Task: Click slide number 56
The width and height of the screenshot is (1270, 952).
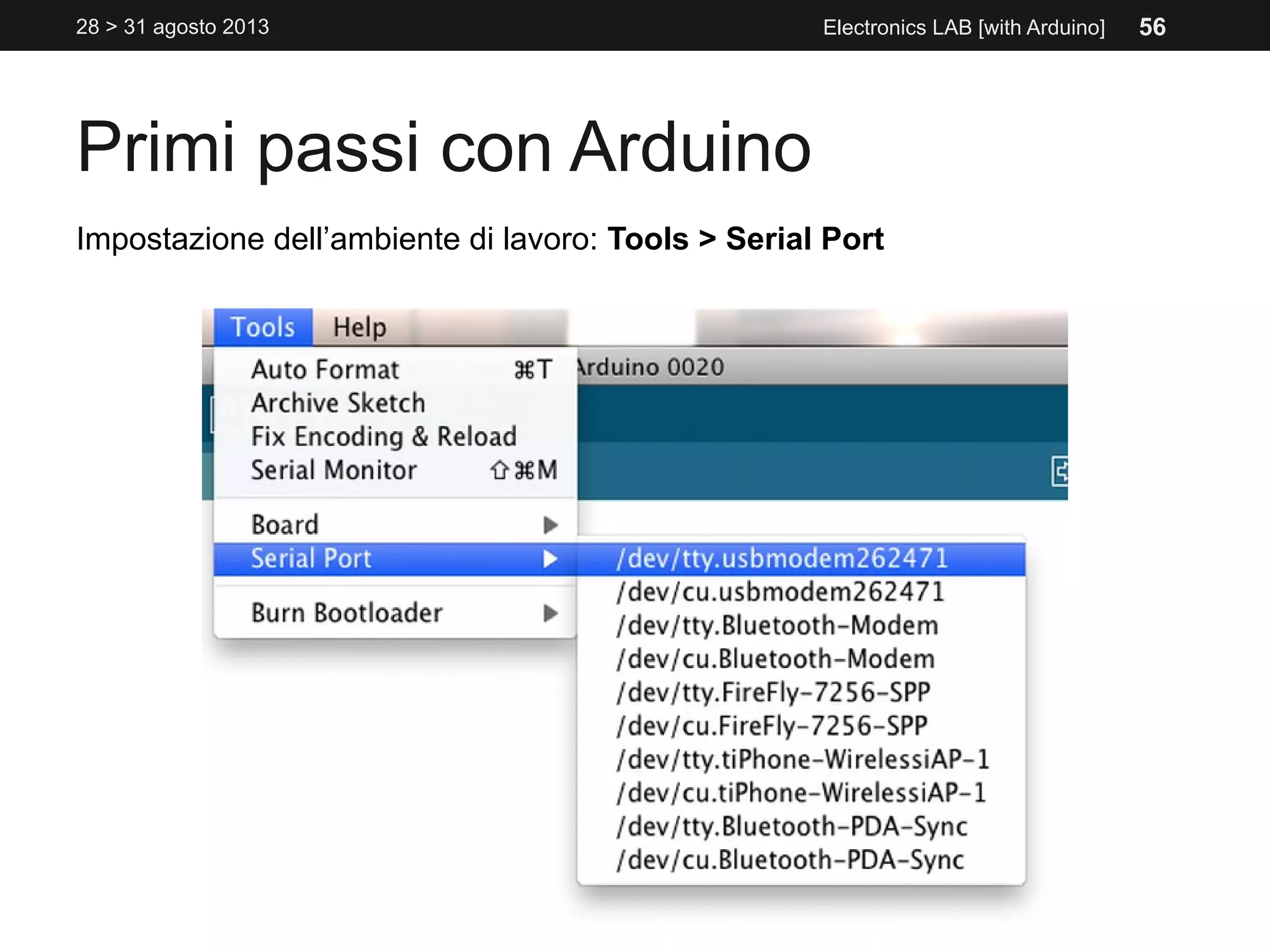Action: click(x=1152, y=27)
